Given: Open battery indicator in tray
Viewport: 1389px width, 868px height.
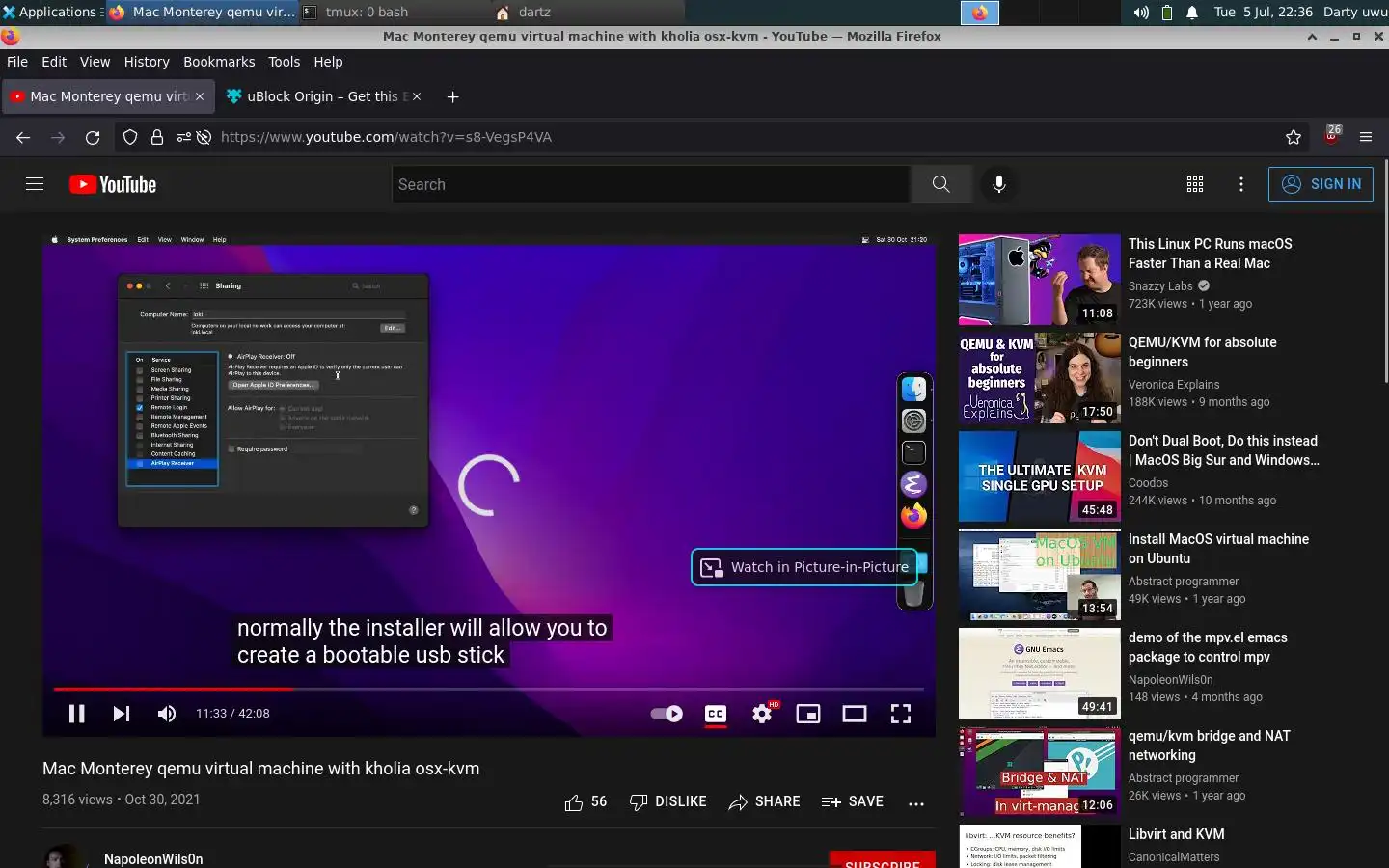Looking at the screenshot, I should (1167, 13).
